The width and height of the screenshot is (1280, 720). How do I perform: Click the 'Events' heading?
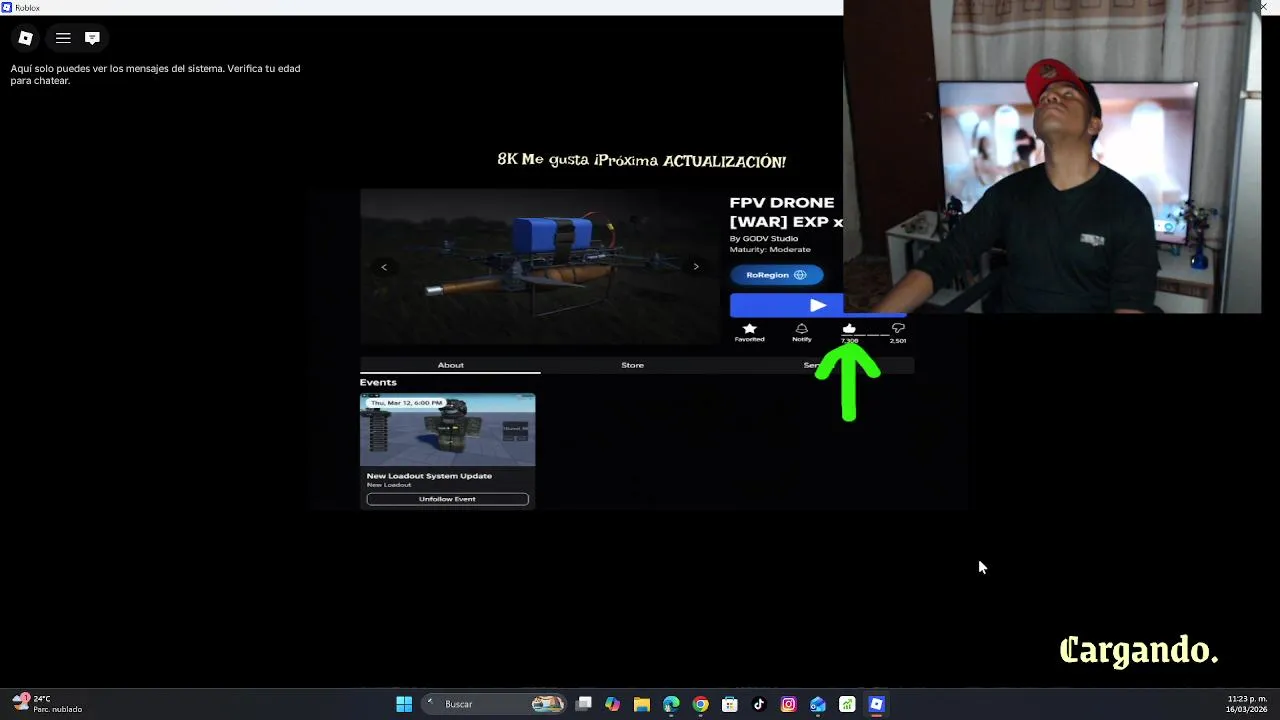coord(378,382)
